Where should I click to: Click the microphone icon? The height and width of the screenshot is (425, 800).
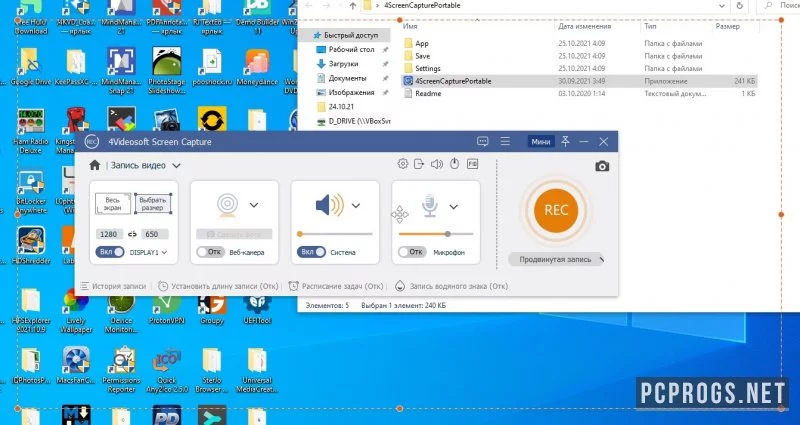click(430, 205)
